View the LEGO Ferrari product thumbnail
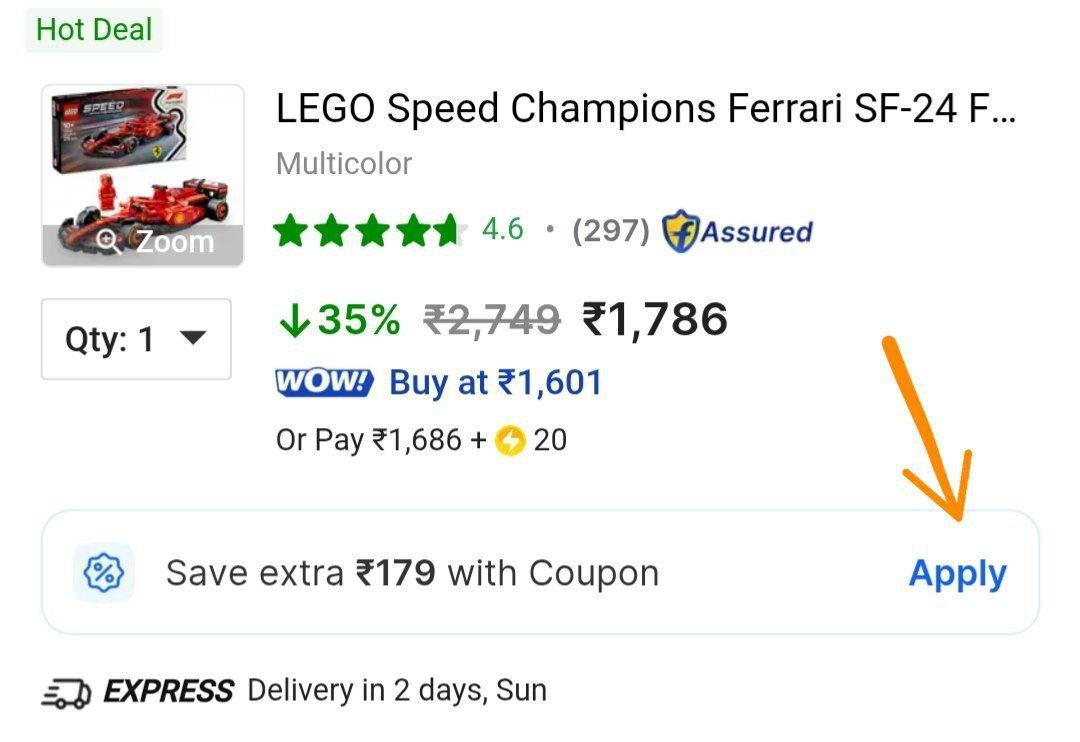Image resolution: width=1080 pixels, height=742 pixels. click(142, 160)
